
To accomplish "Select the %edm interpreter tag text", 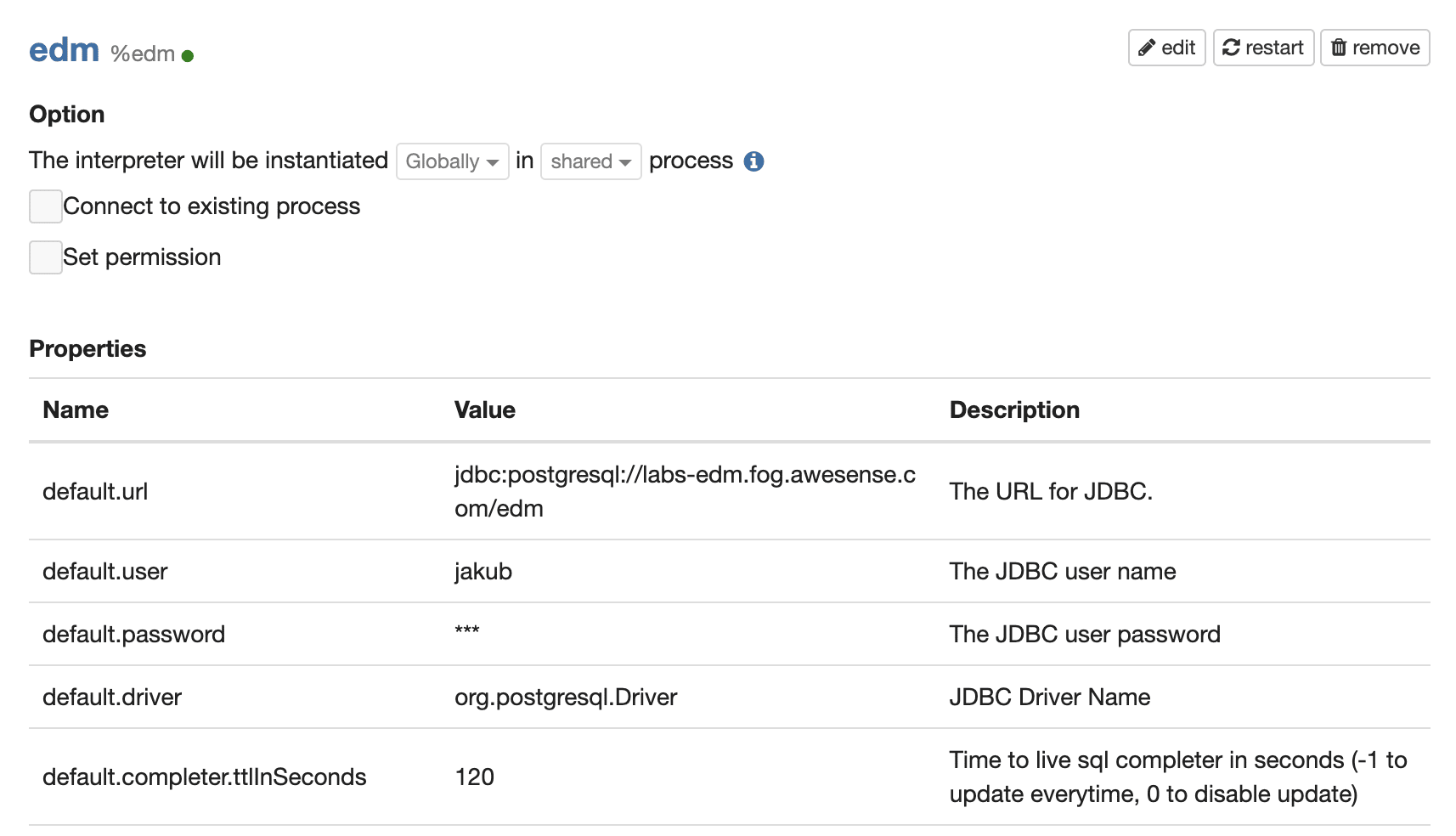I will (x=143, y=54).
